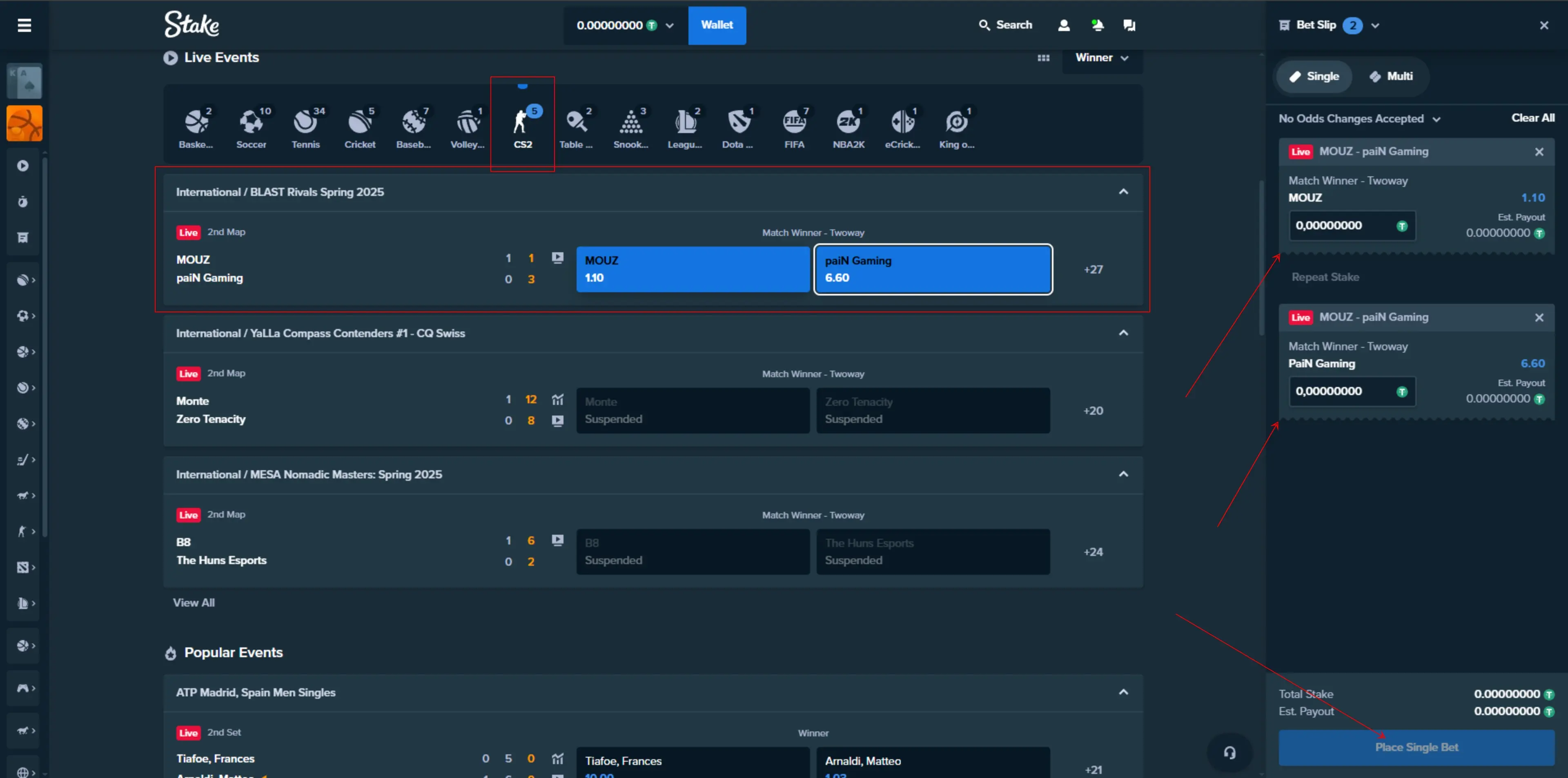
Task: Collapse the BLAST Rivals Spring 2025 section
Action: (1123, 191)
